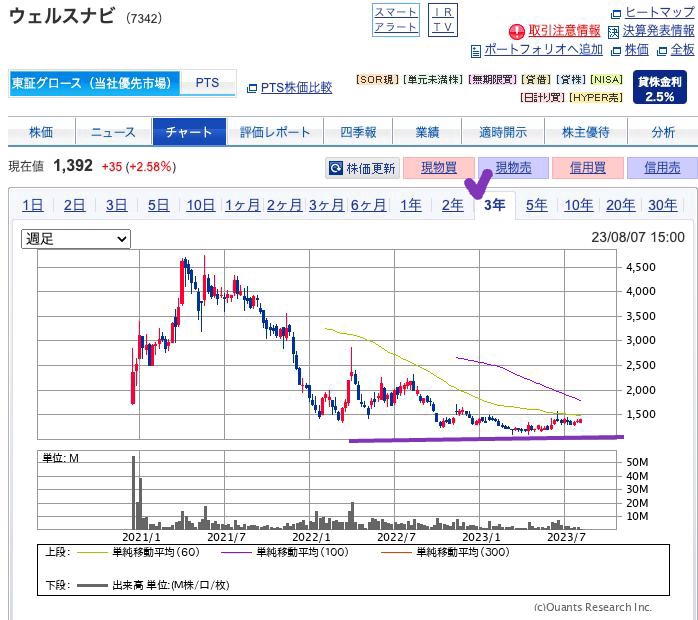Open the 株価 tab
This screenshot has height=620, width=698.
tap(41, 132)
